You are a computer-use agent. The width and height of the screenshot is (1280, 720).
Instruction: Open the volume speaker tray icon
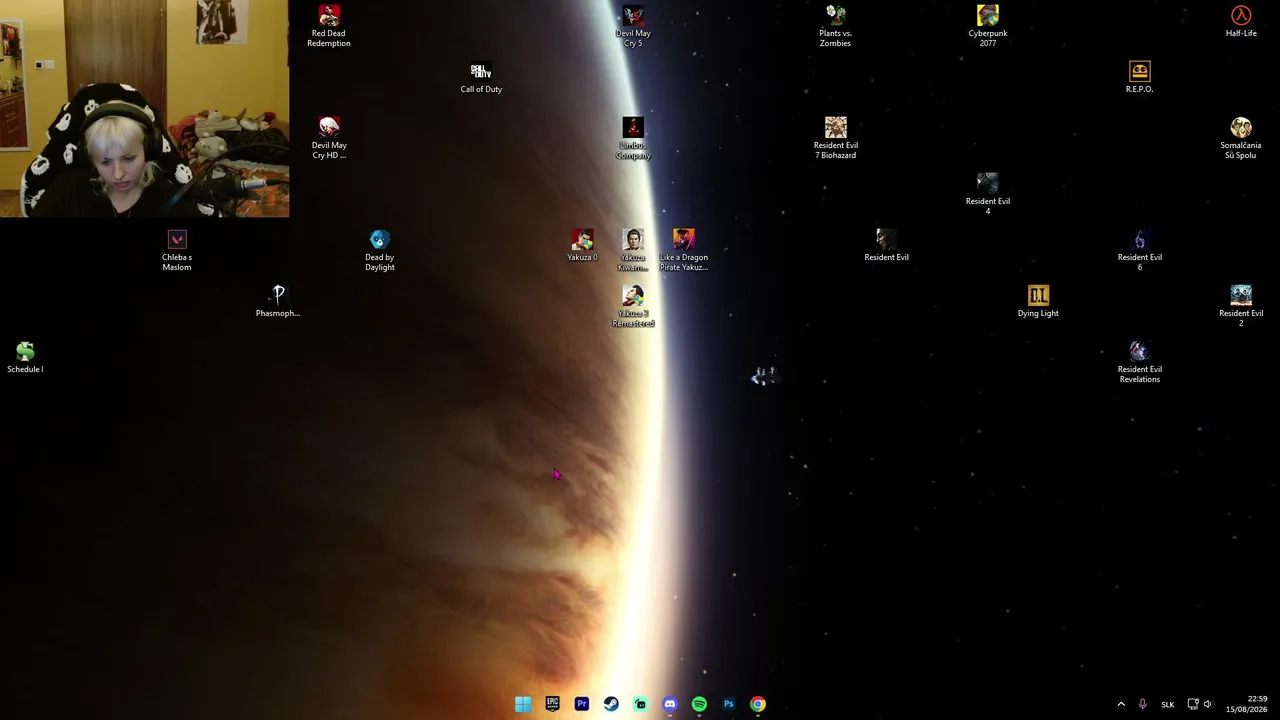[1207, 704]
